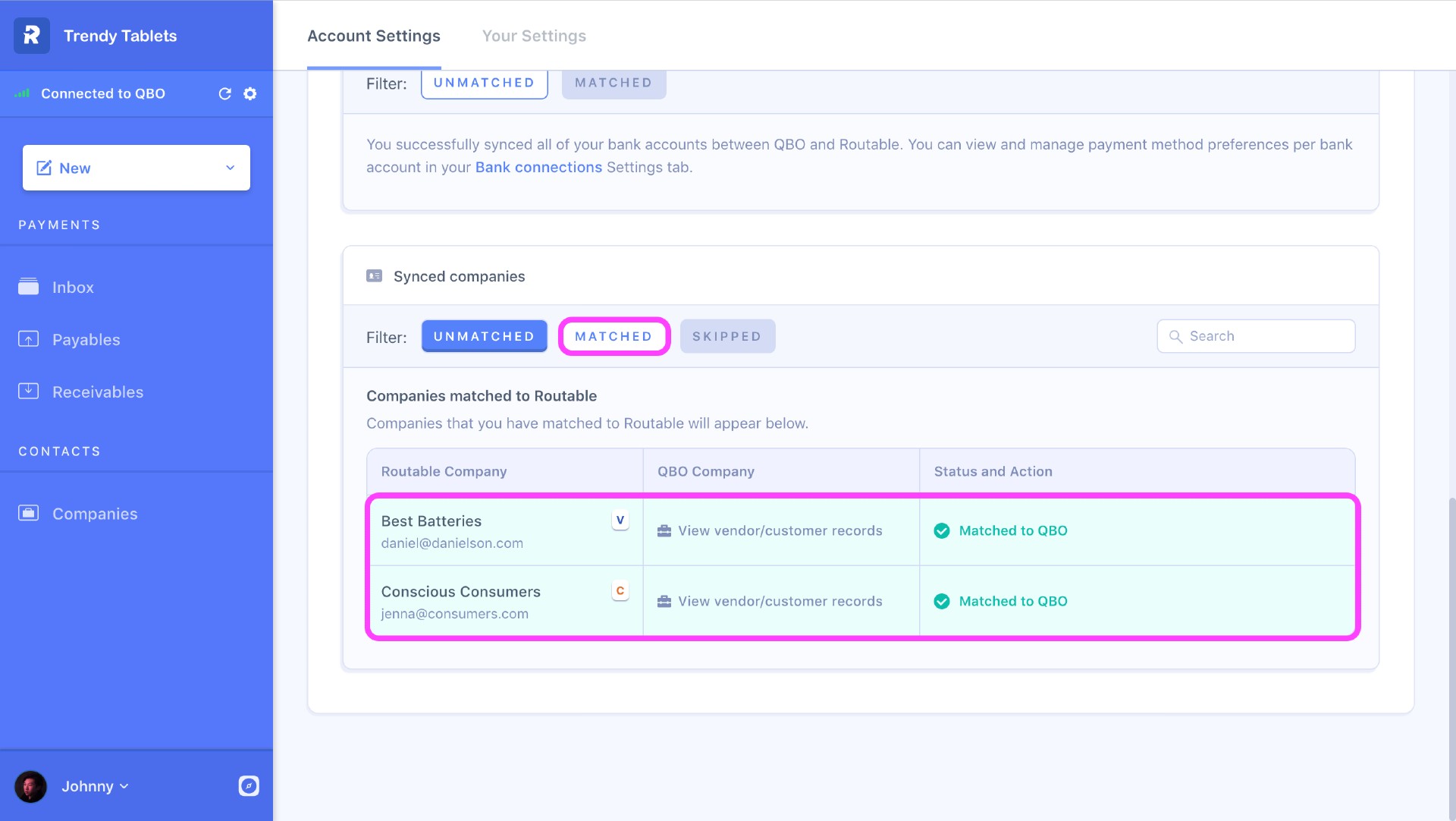View vendor/customer records for Best Batteries
Viewport: 1456px width, 821px height.
[x=780, y=531]
